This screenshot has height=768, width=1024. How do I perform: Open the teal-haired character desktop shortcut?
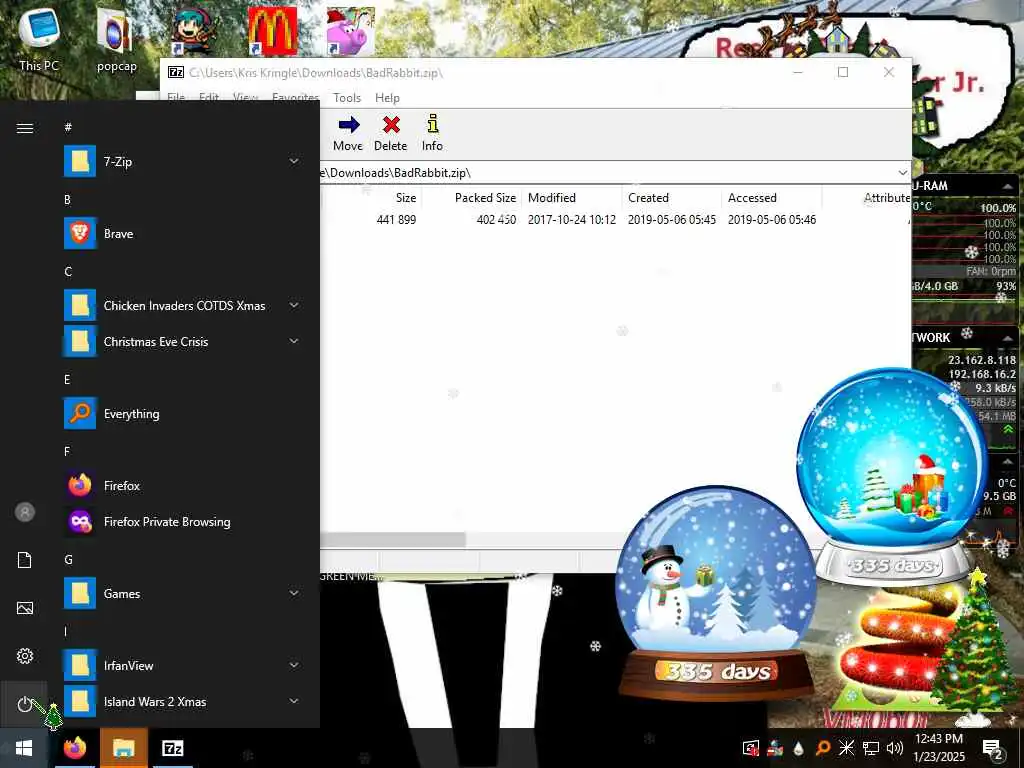(195, 31)
